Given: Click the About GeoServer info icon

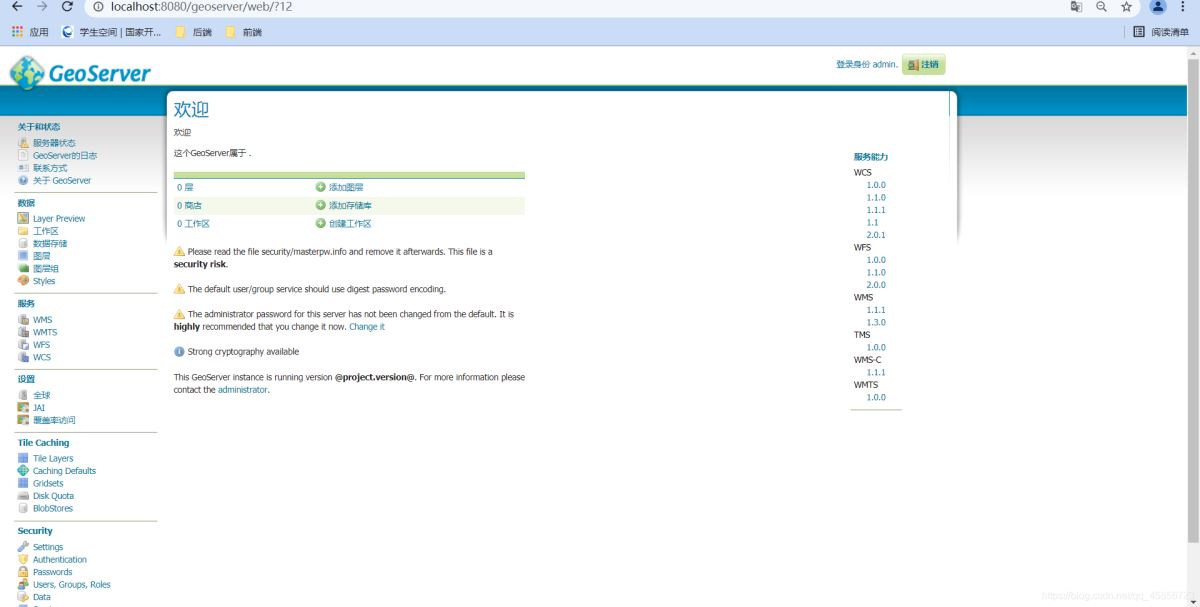Looking at the screenshot, I should [23, 181].
